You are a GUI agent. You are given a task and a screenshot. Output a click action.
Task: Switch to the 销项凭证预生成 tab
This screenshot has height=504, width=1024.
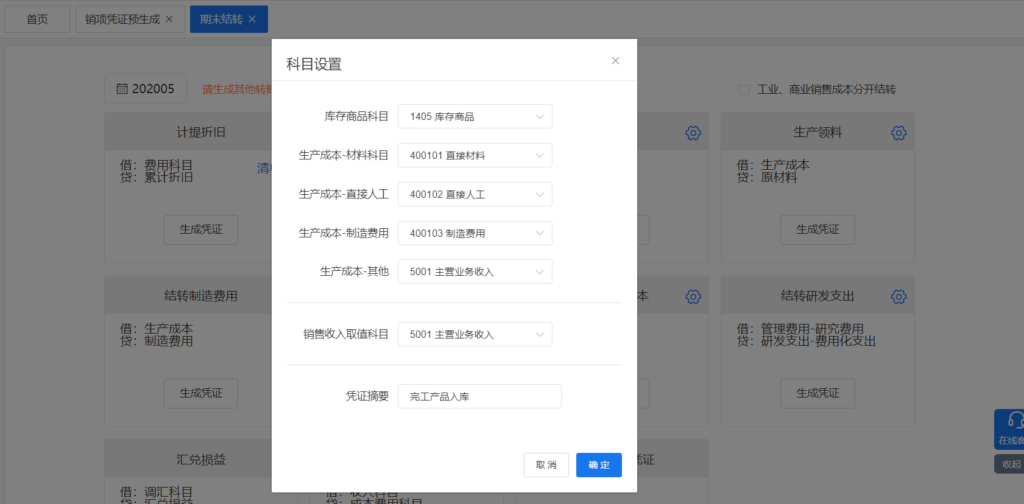[122, 19]
